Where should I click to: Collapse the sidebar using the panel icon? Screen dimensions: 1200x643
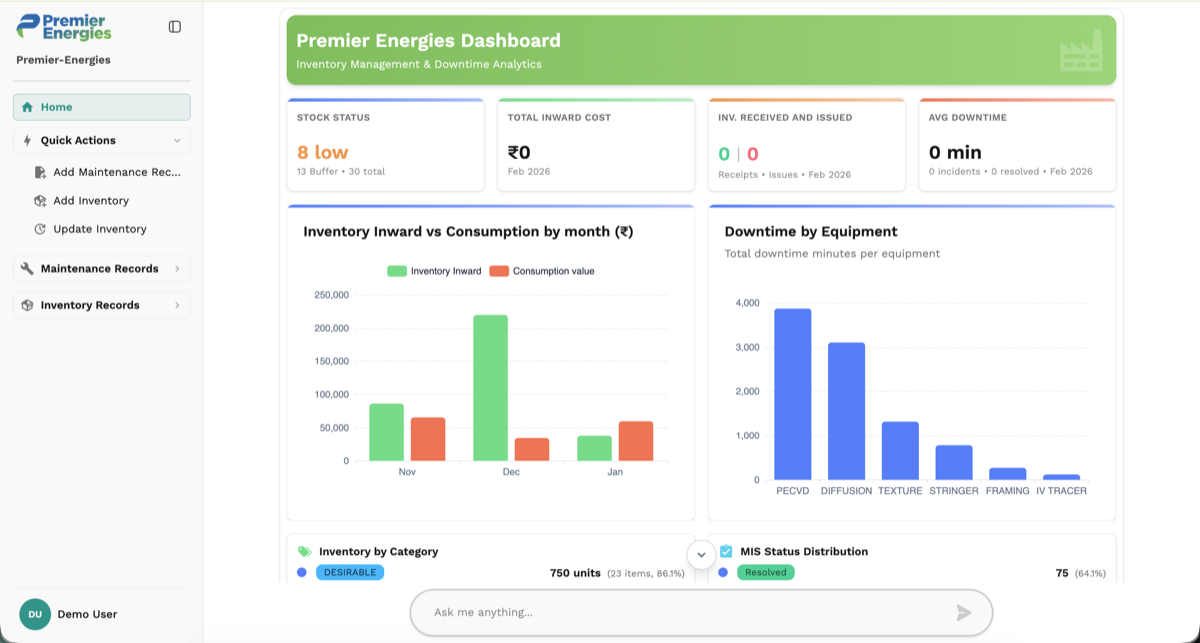[x=175, y=27]
